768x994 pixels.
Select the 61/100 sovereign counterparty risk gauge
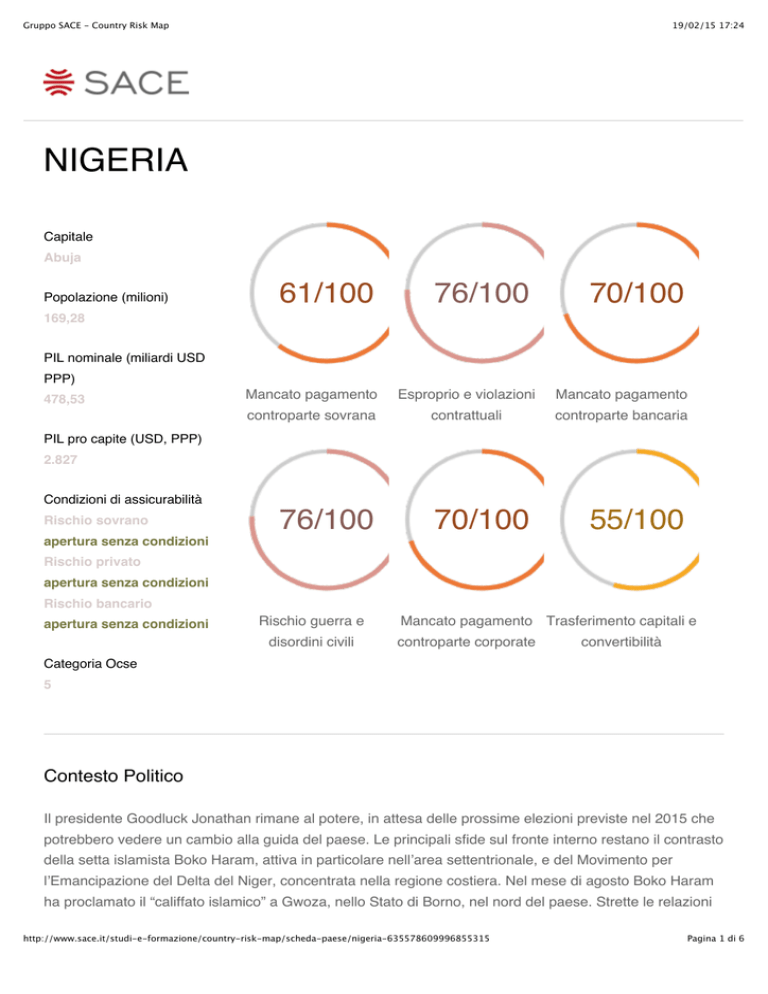(320, 292)
